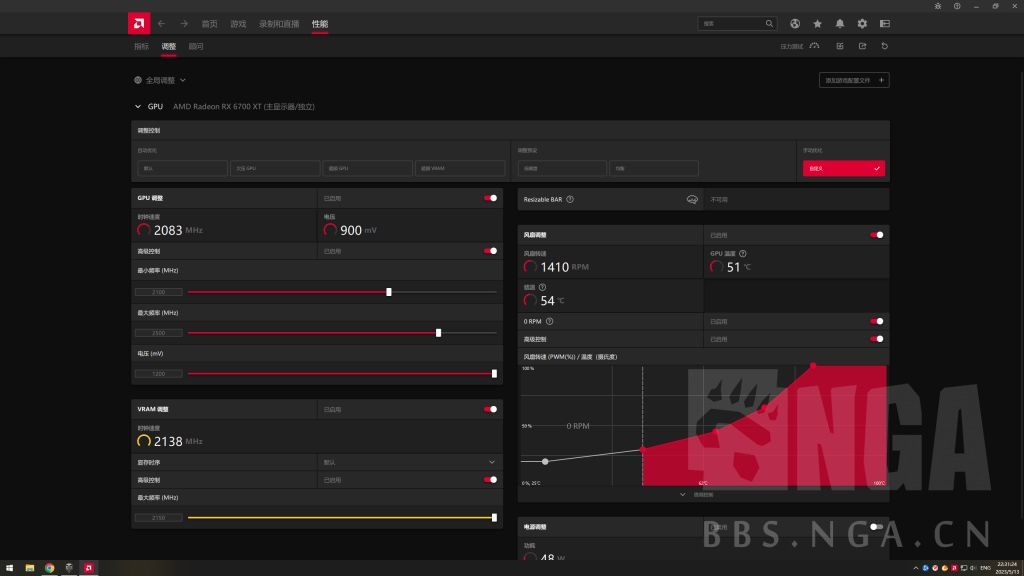The height and width of the screenshot is (576, 1024).
Task: Open Chrome from the Windows taskbar
Action: 49,567
